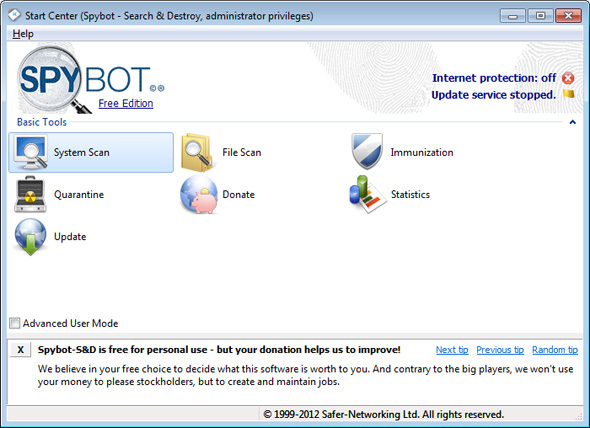The width and height of the screenshot is (590, 428).
Task: Click the Quarantine label
Action: click(79, 195)
